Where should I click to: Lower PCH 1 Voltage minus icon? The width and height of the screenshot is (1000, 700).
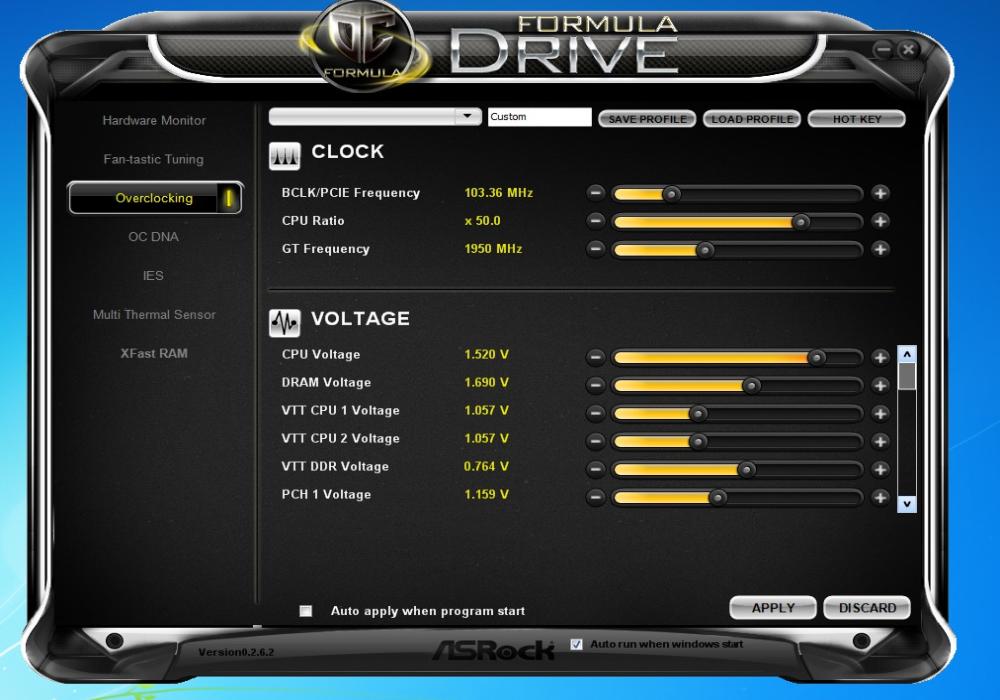(x=596, y=497)
